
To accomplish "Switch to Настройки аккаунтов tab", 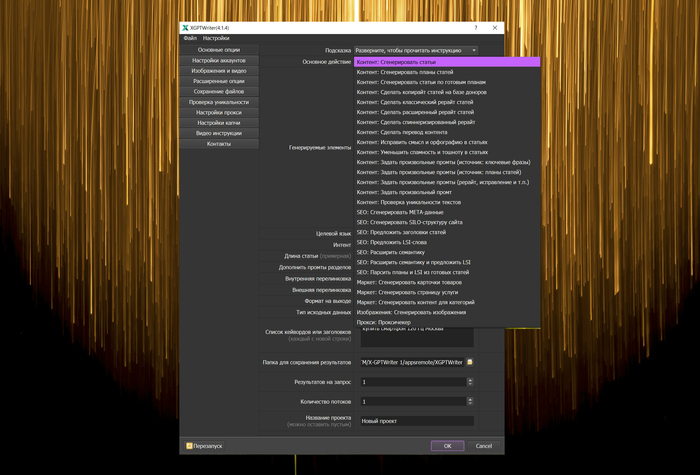I will [218, 60].
